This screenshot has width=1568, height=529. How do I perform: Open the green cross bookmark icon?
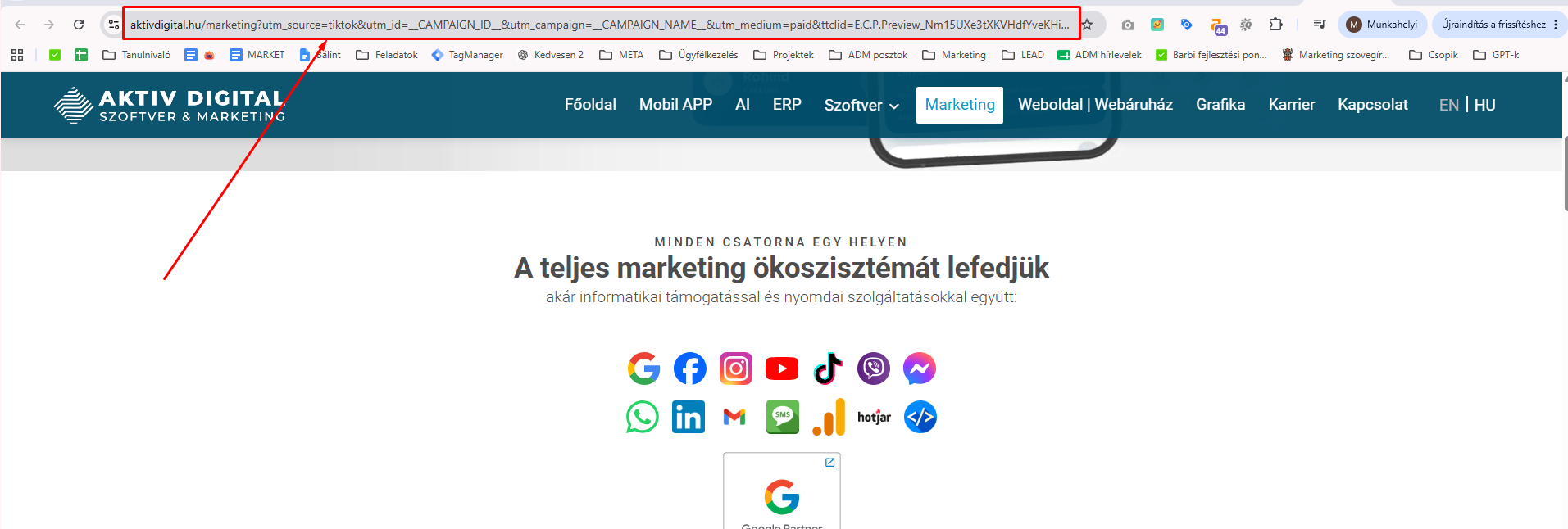81,55
